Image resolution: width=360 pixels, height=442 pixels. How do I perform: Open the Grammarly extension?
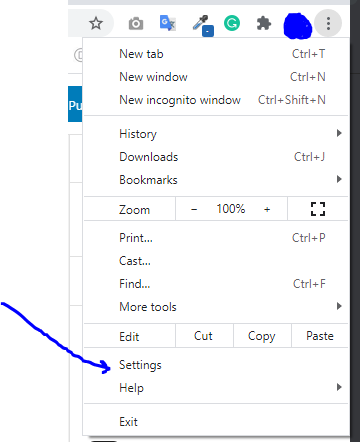point(232,23)
